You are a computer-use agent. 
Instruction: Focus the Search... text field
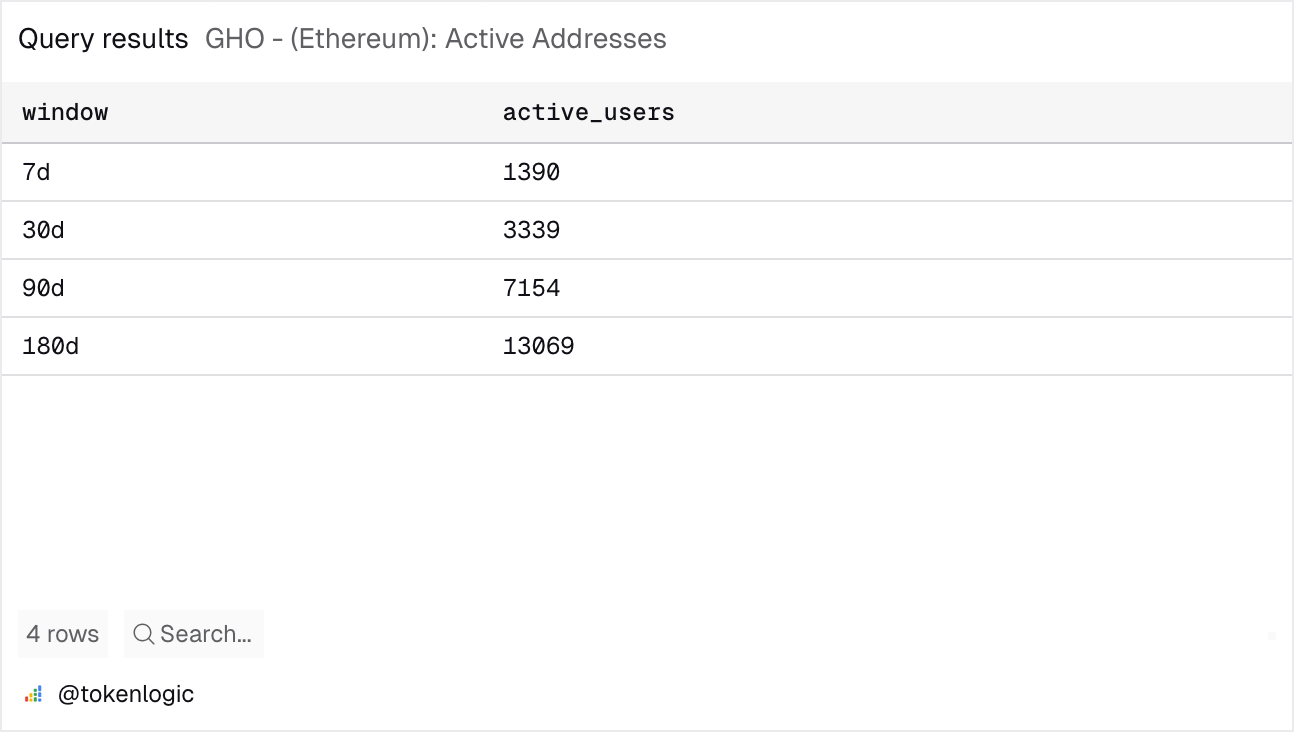point(206,634)
